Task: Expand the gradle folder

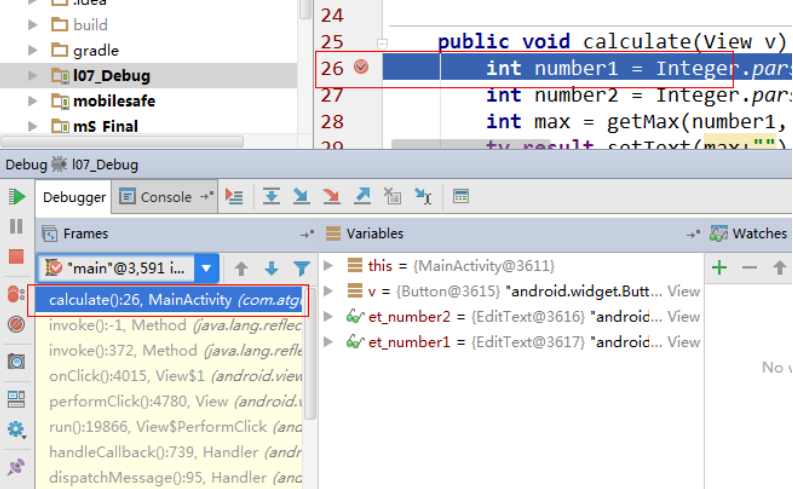Action: (x=32, y=50)
